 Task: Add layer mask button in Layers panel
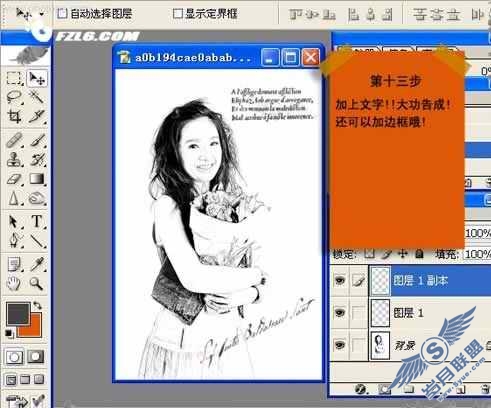point(384,389)
